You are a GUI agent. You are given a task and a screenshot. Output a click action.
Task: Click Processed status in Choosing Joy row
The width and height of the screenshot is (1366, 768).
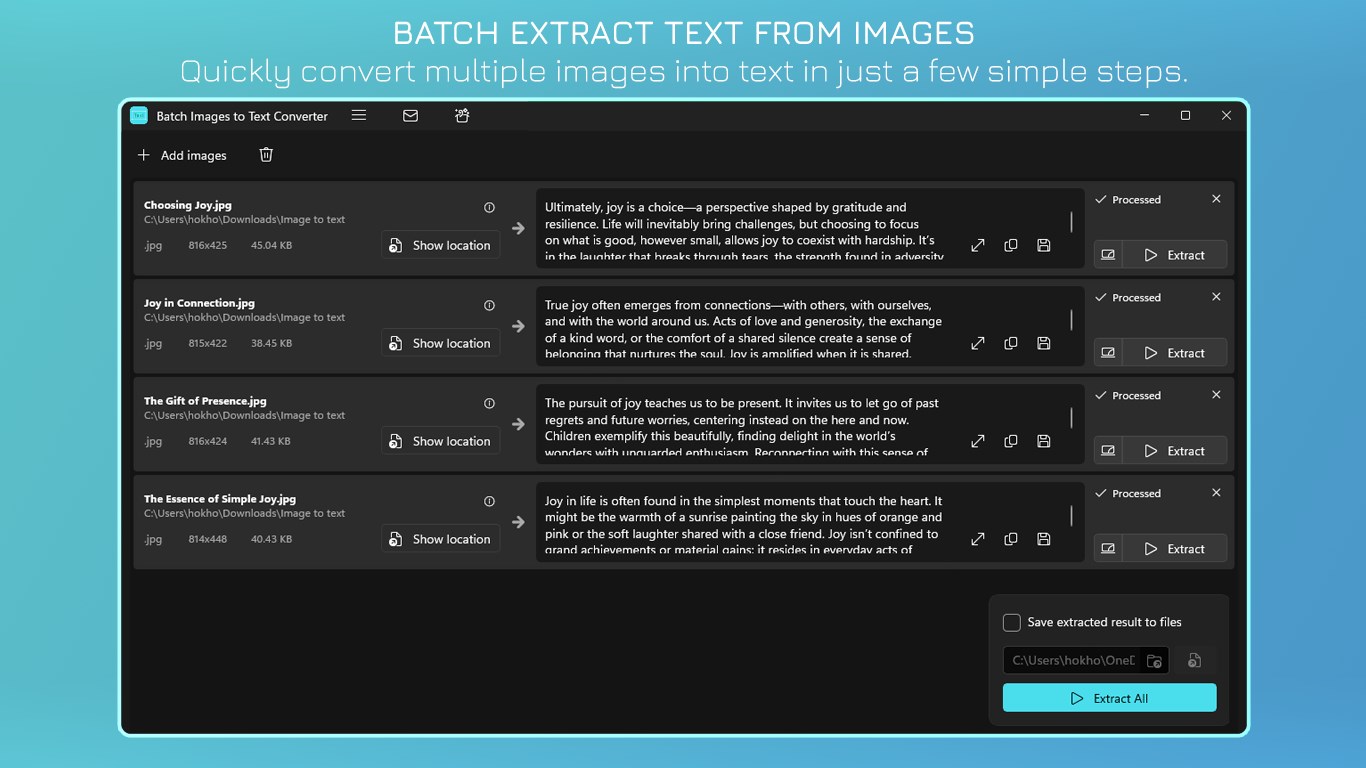point(1128,200)
